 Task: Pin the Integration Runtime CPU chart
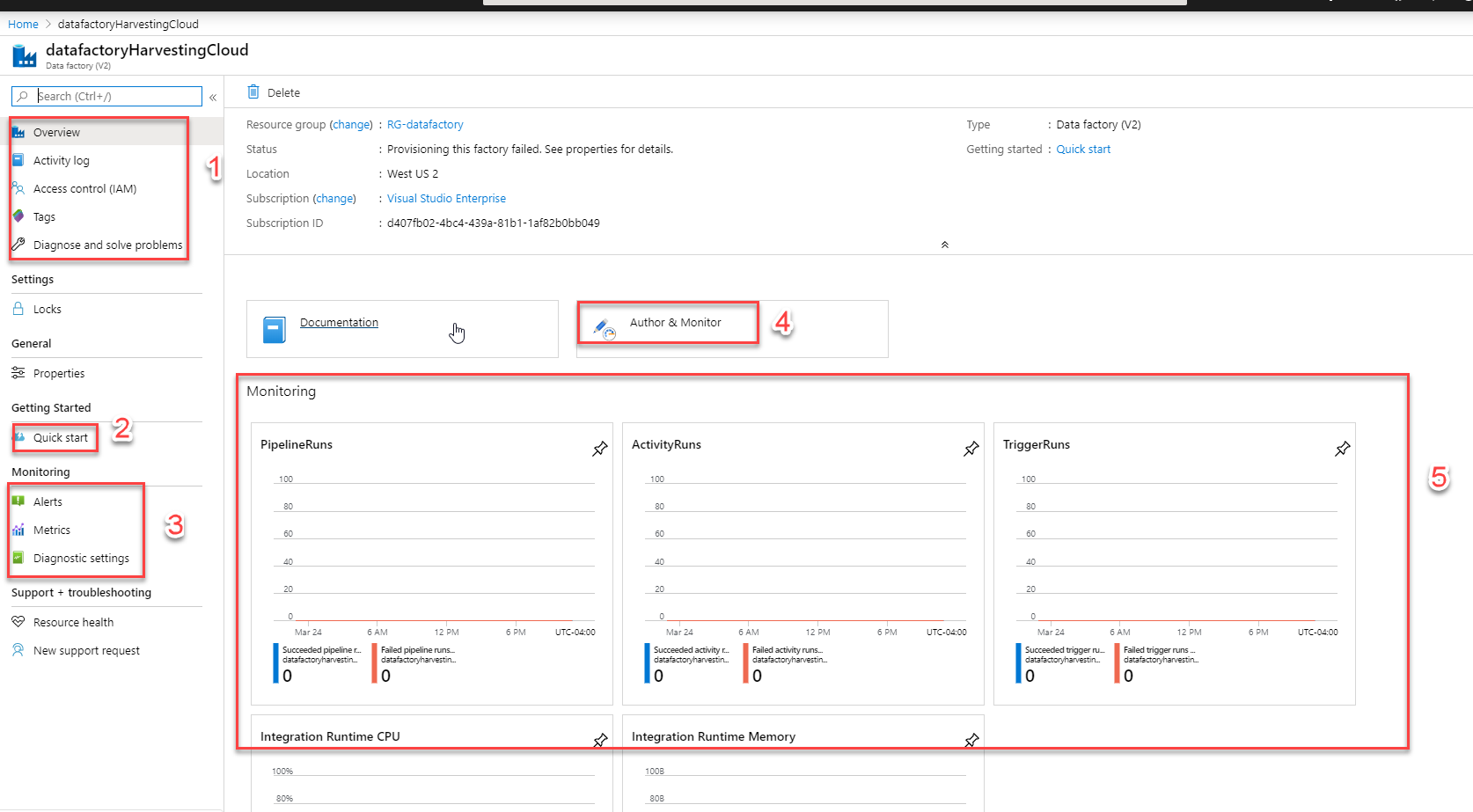(x=599, y=741)
